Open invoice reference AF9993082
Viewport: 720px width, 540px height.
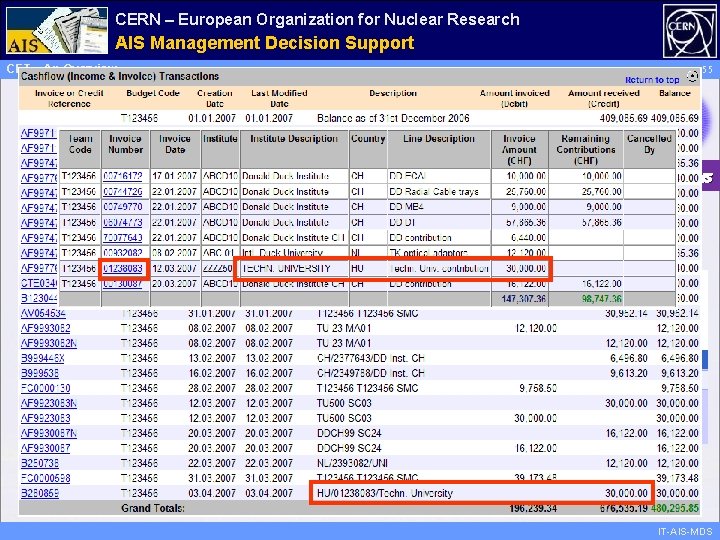(45, 328)
